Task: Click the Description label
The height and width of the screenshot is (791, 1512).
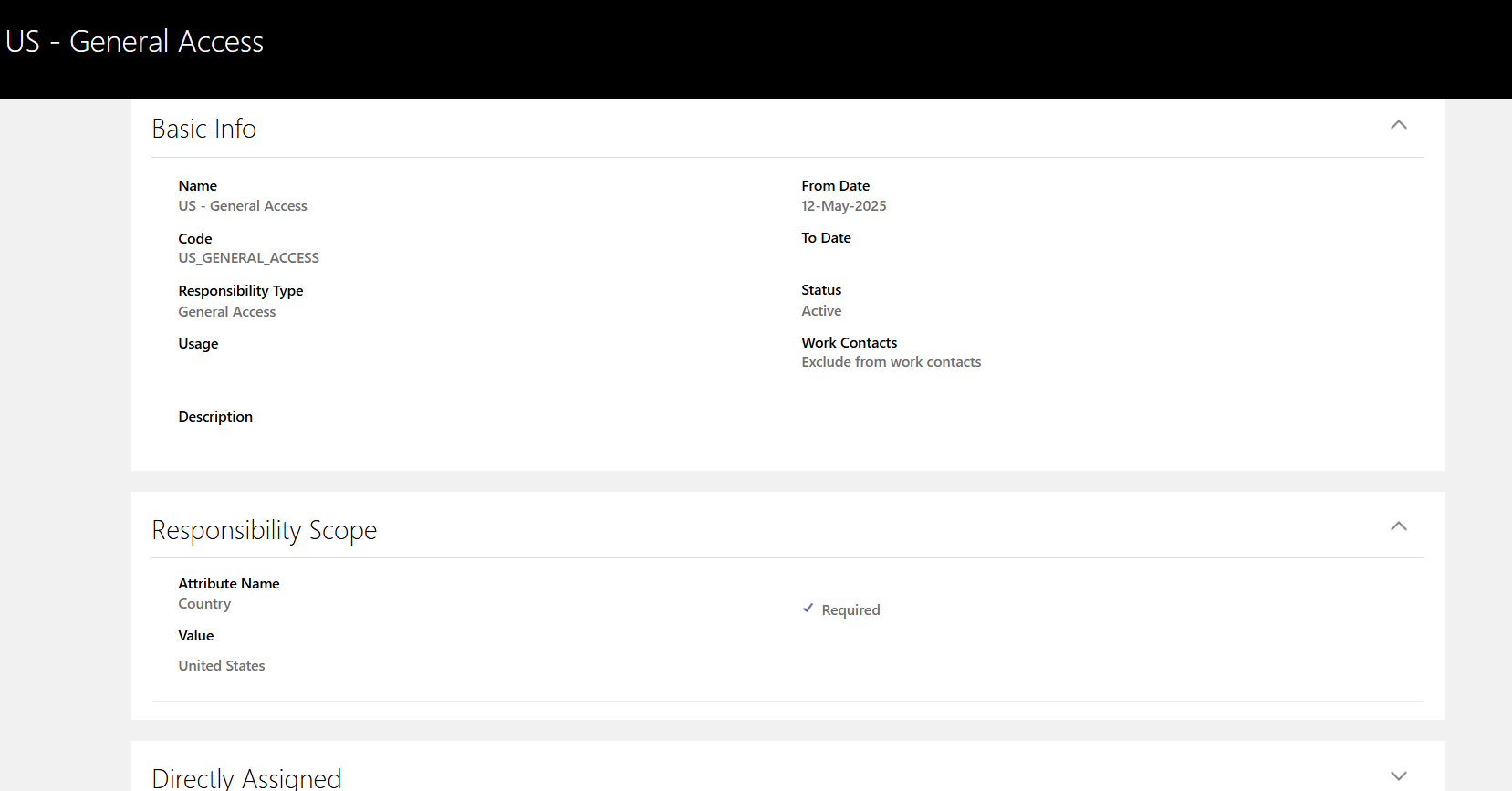Action: (x=215, y=417)
